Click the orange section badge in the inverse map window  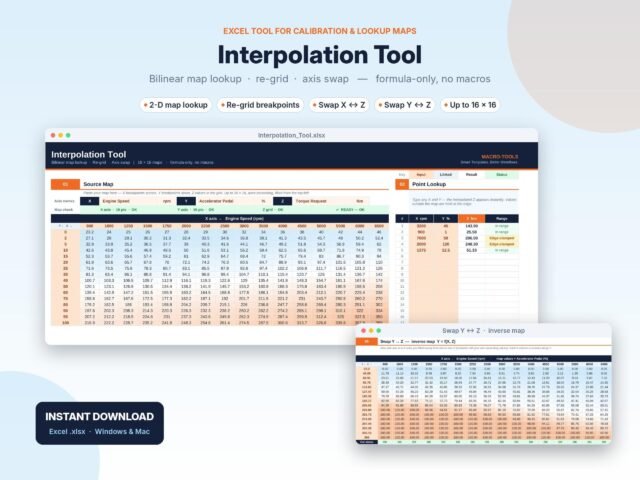coord(367,341)
